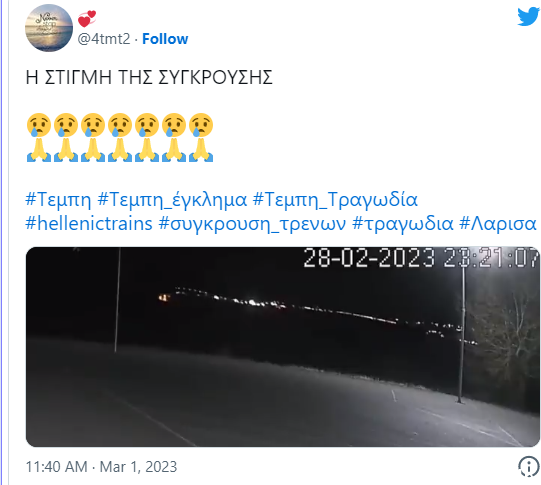
Task: Open the #Λαρισα hashtag
Action: [498, 224]
